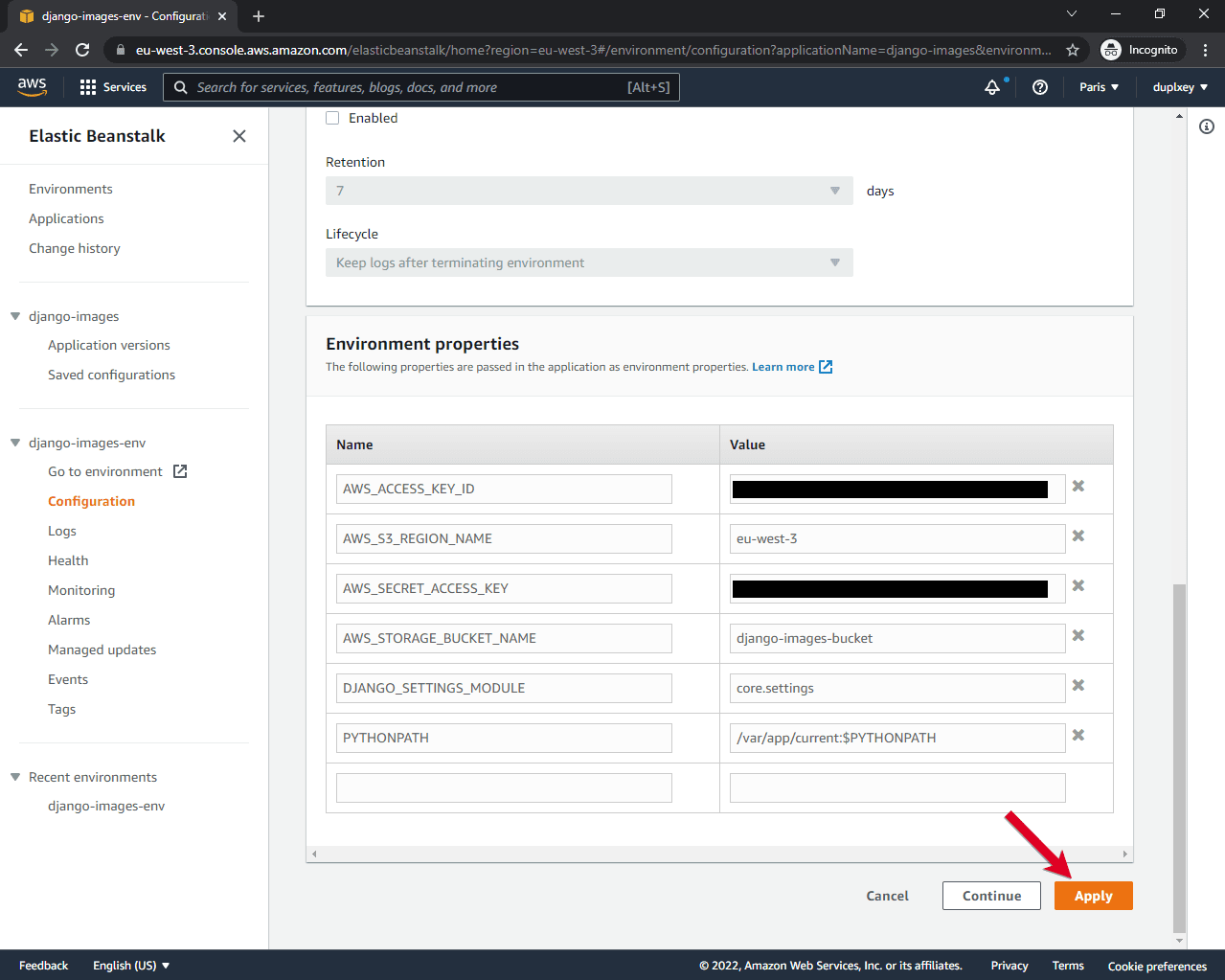Open the Retention days dropdown

833,191
